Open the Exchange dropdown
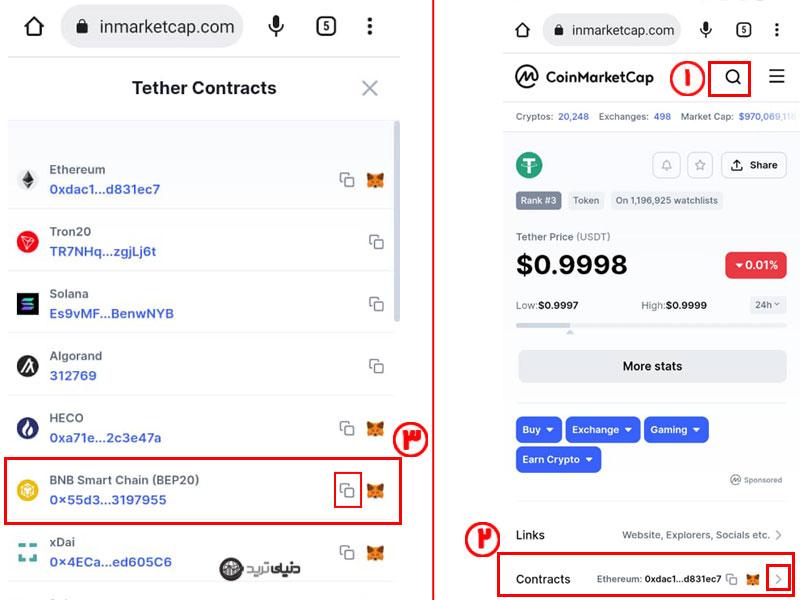The height and width of the screenshot is (600, 800). point(603,430)
